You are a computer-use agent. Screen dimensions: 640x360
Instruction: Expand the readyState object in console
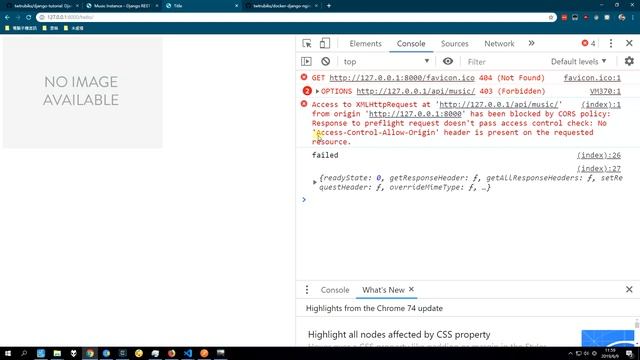(x=314, y=182)
